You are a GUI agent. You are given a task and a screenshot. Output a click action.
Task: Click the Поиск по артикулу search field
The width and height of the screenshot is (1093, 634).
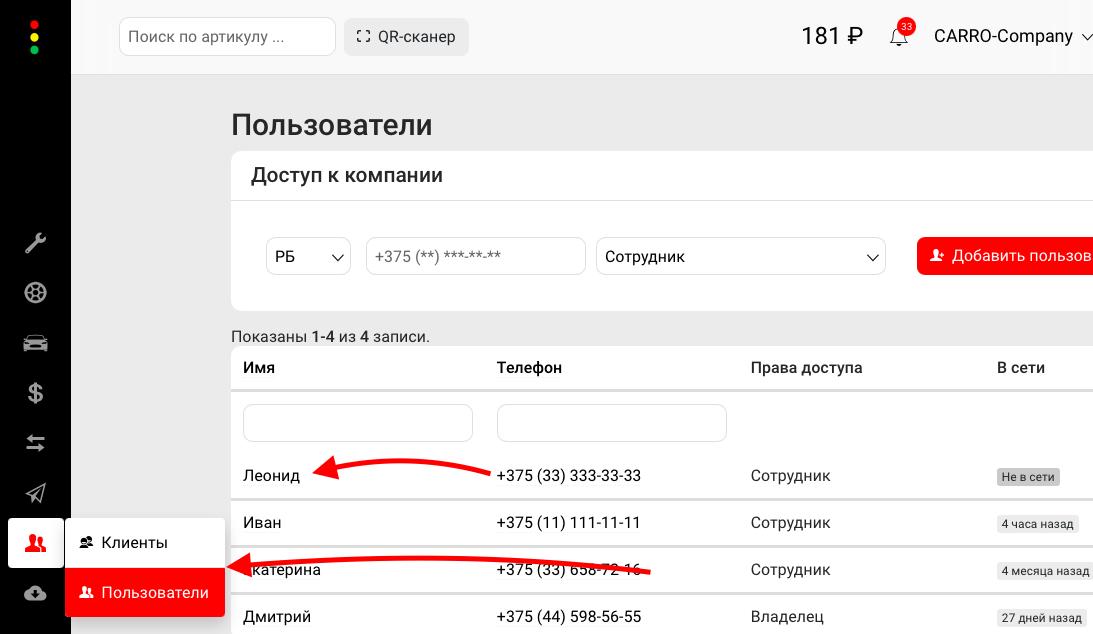pyautogui.click(x=227, y=37)
